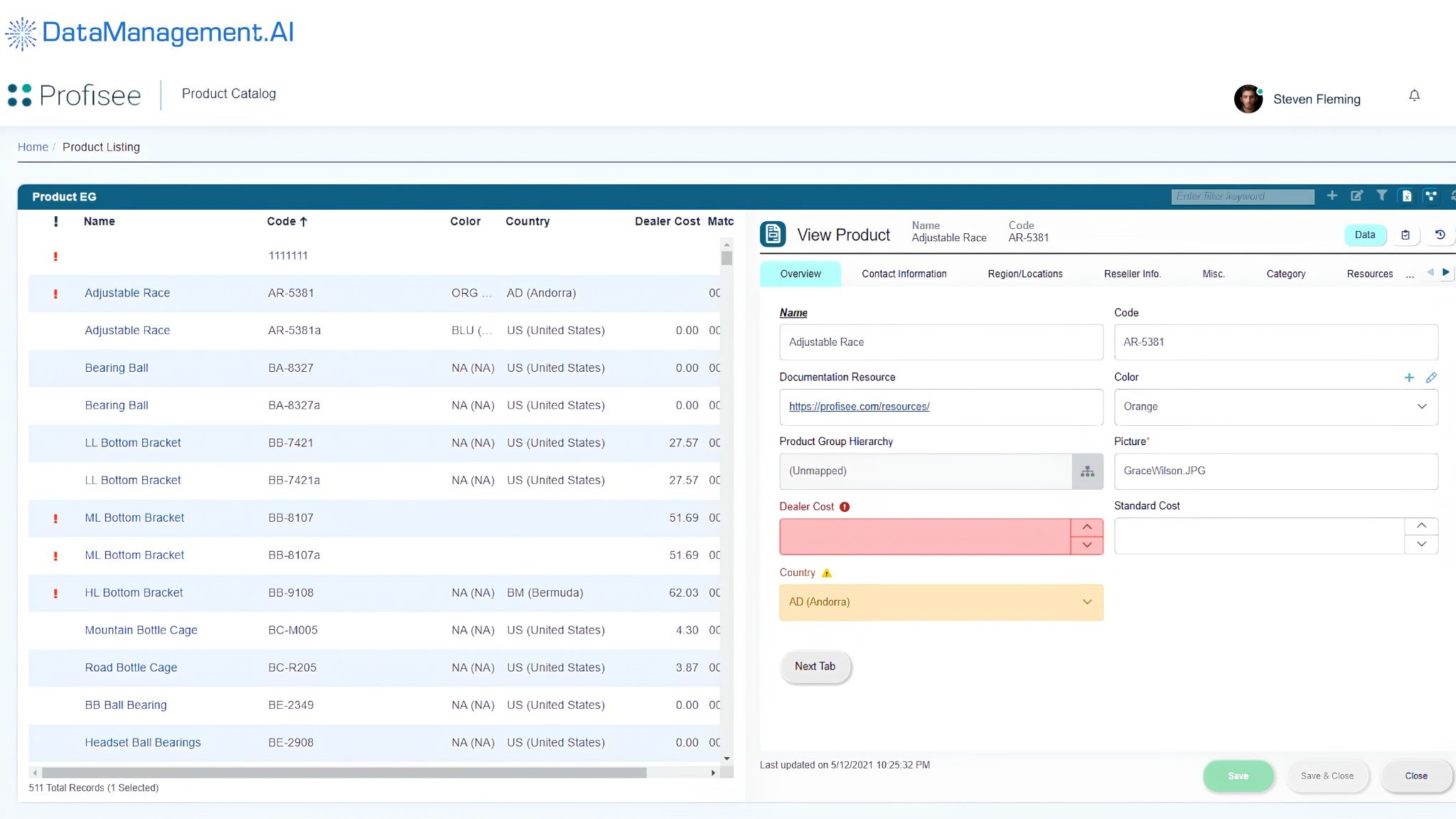This screenshot has height=819, width=1456.
Task: Switch to the Overview tab
Action: pos(800,274)
